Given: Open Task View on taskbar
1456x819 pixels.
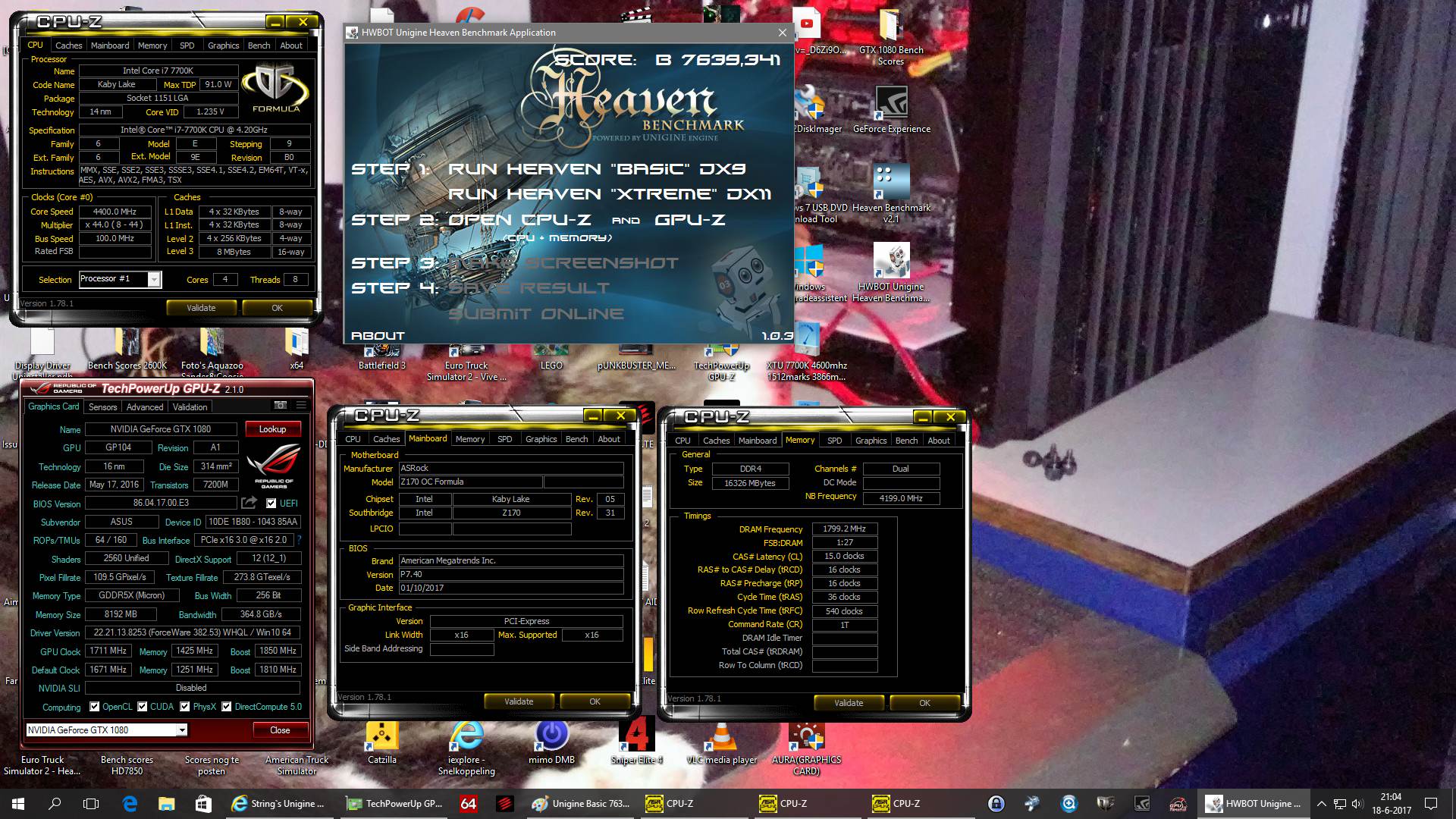Looking at the screenshot, I should 91,804.
